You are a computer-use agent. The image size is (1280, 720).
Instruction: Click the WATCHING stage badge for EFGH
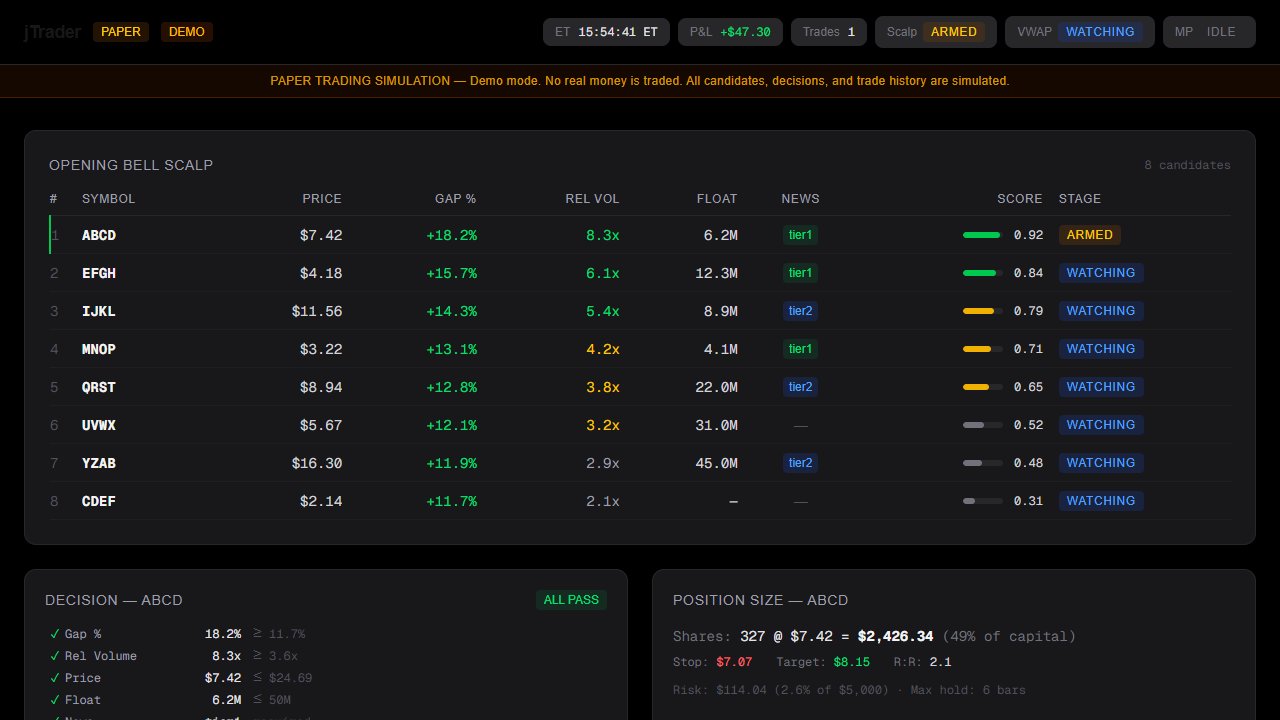tap(1101, 273)
